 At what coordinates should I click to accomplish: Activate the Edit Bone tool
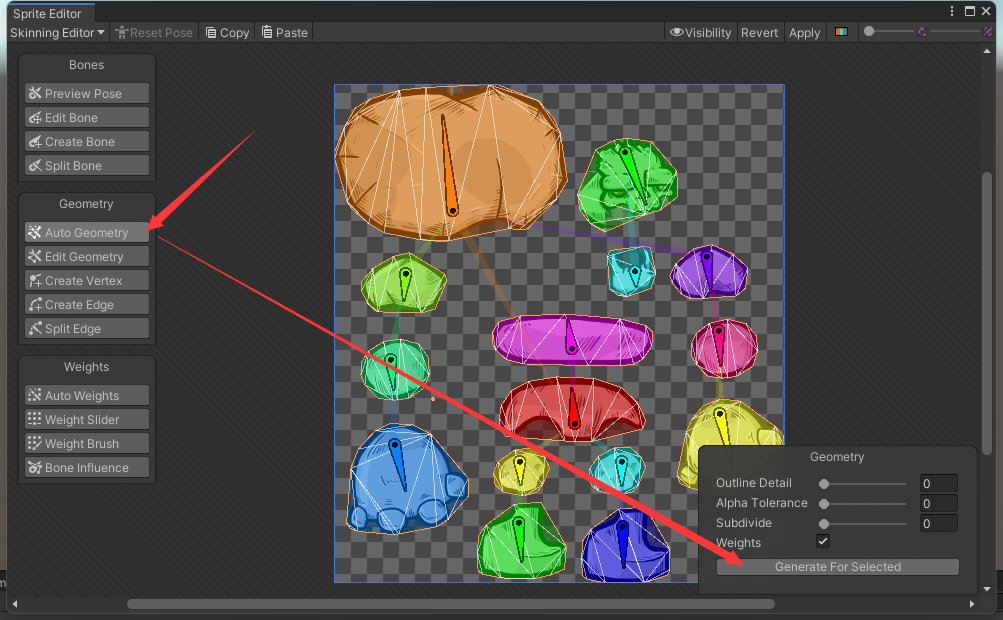click(86, 117)
